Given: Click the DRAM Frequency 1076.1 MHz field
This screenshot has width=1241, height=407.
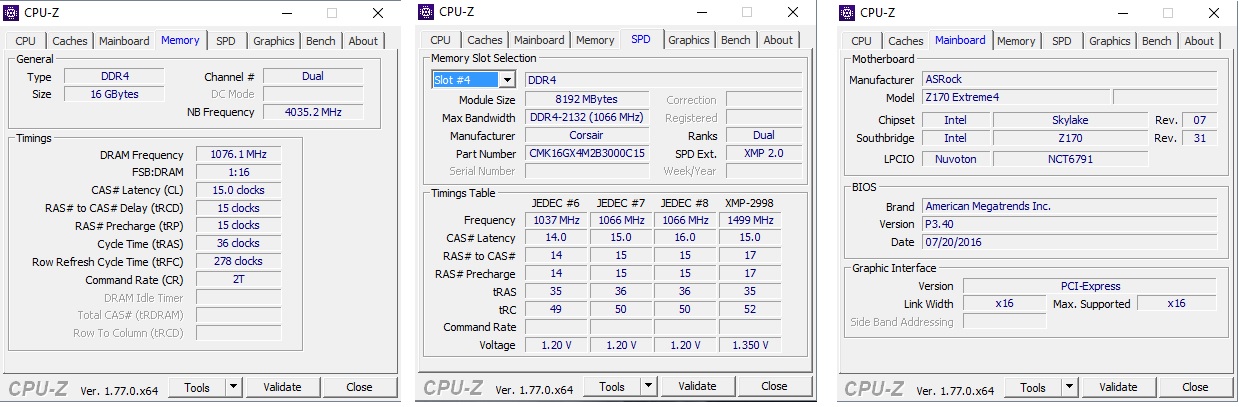Looking at the screenshot, I should coord(238,155).
